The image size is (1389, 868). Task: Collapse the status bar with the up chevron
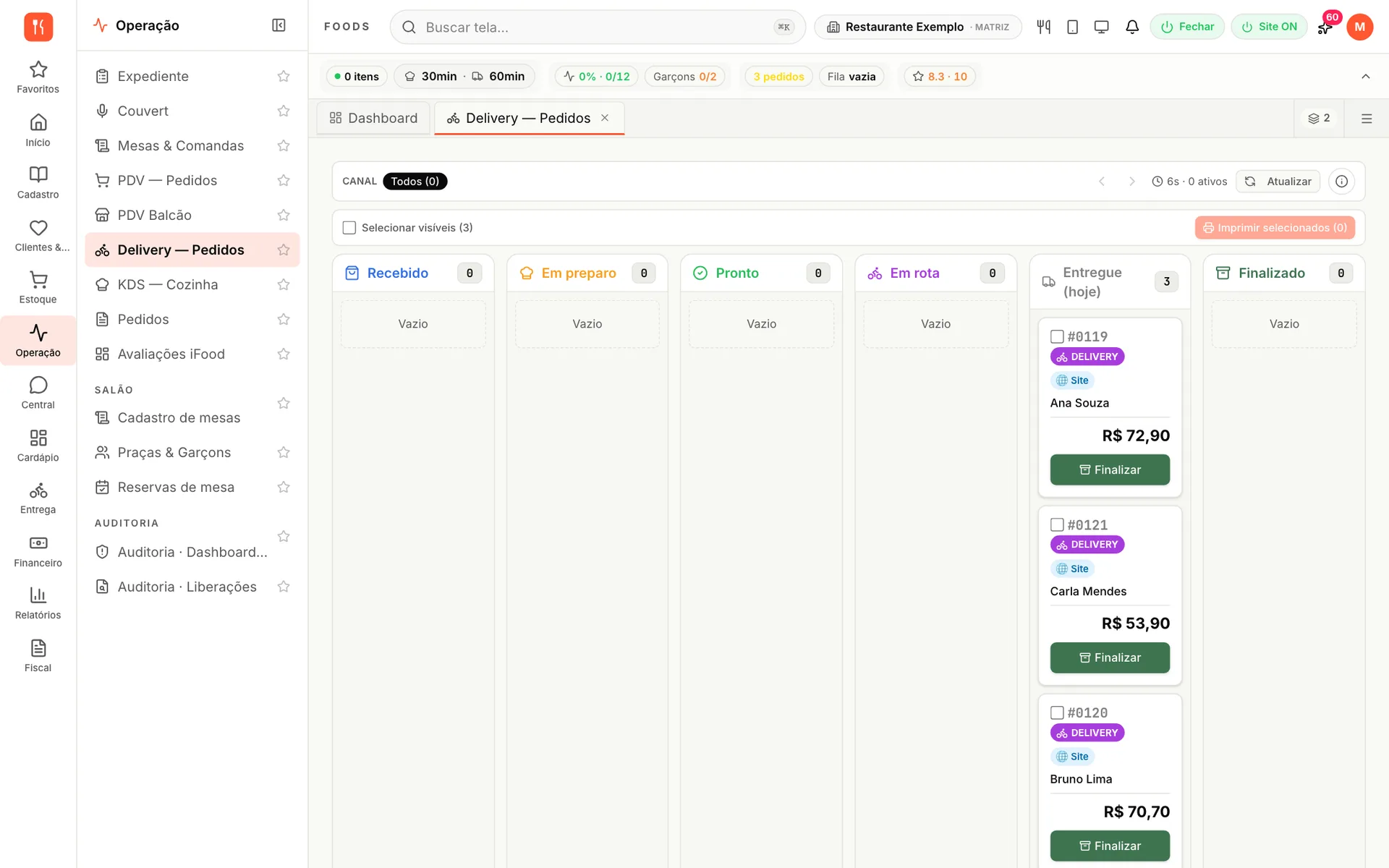(x=1365, y=77)
